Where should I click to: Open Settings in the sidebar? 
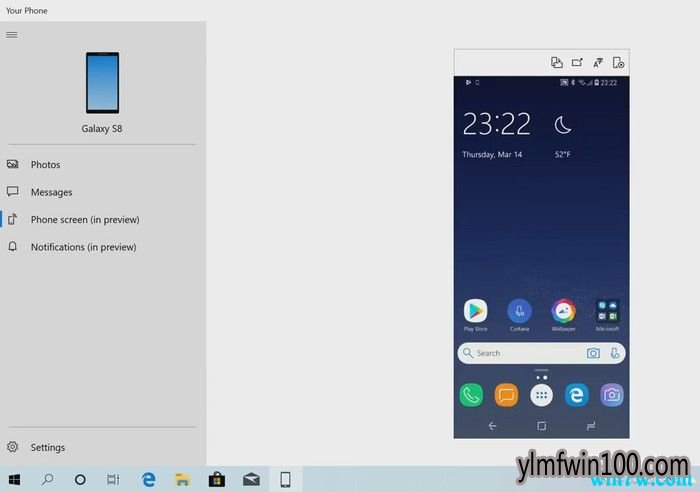coord(102,447)
